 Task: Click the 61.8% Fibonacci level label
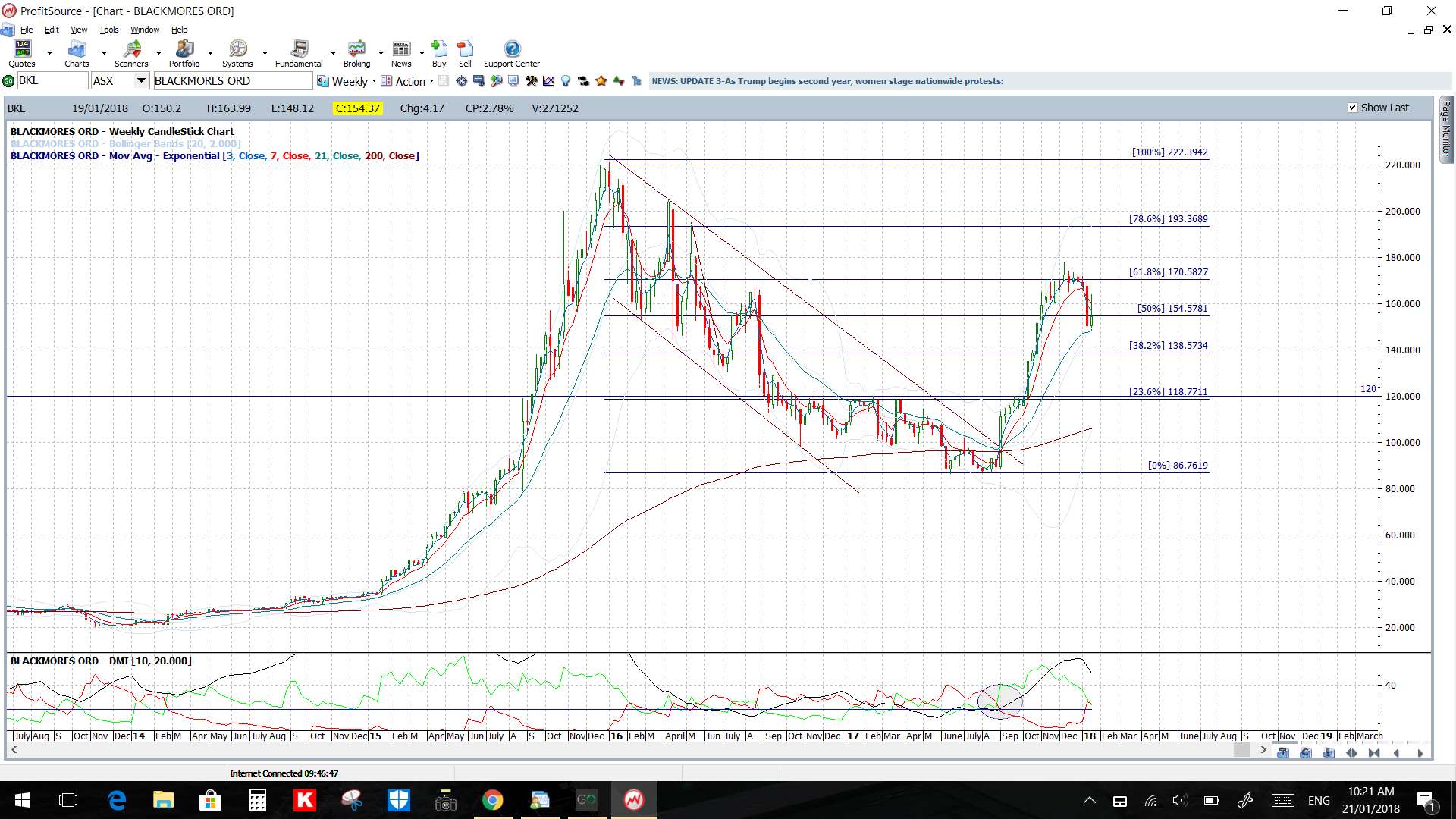coord(1168,271)
